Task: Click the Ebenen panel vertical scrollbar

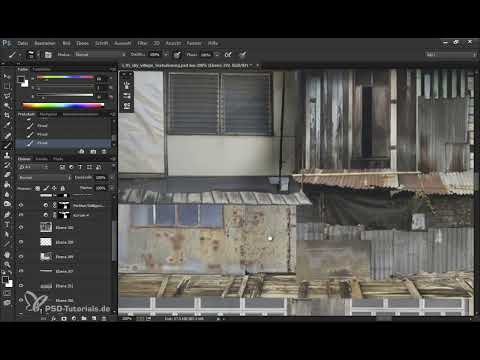Action: pyautogui.click(x=114, y=240)
